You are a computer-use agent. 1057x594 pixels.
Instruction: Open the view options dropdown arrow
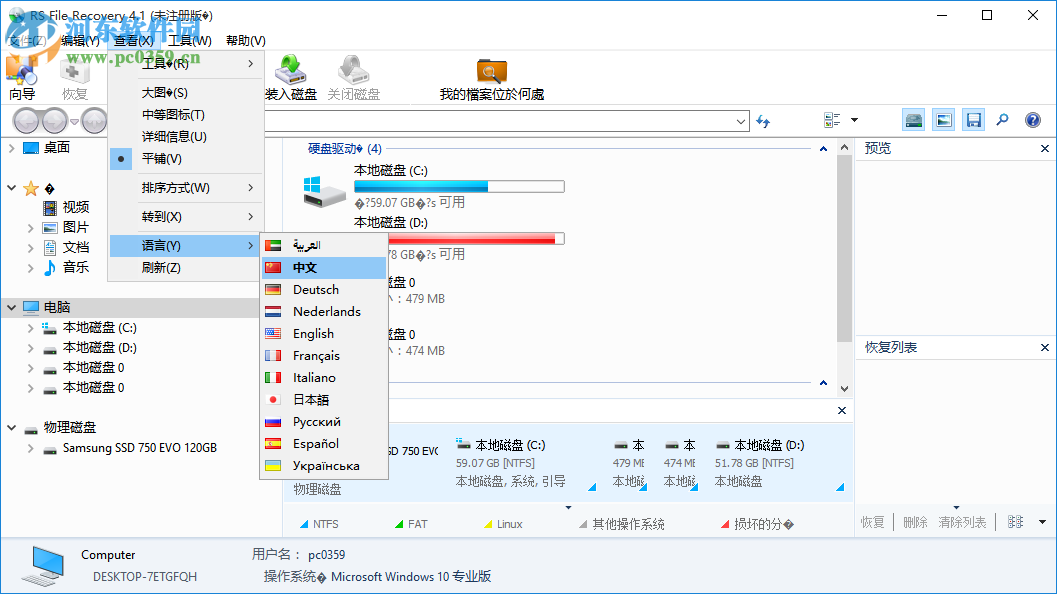pos(854,119)
